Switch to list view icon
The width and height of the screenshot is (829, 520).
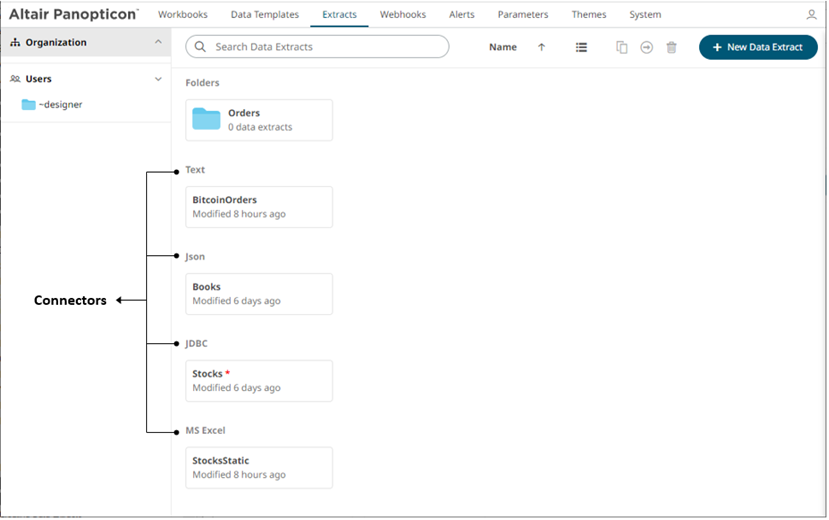point(581,48)
